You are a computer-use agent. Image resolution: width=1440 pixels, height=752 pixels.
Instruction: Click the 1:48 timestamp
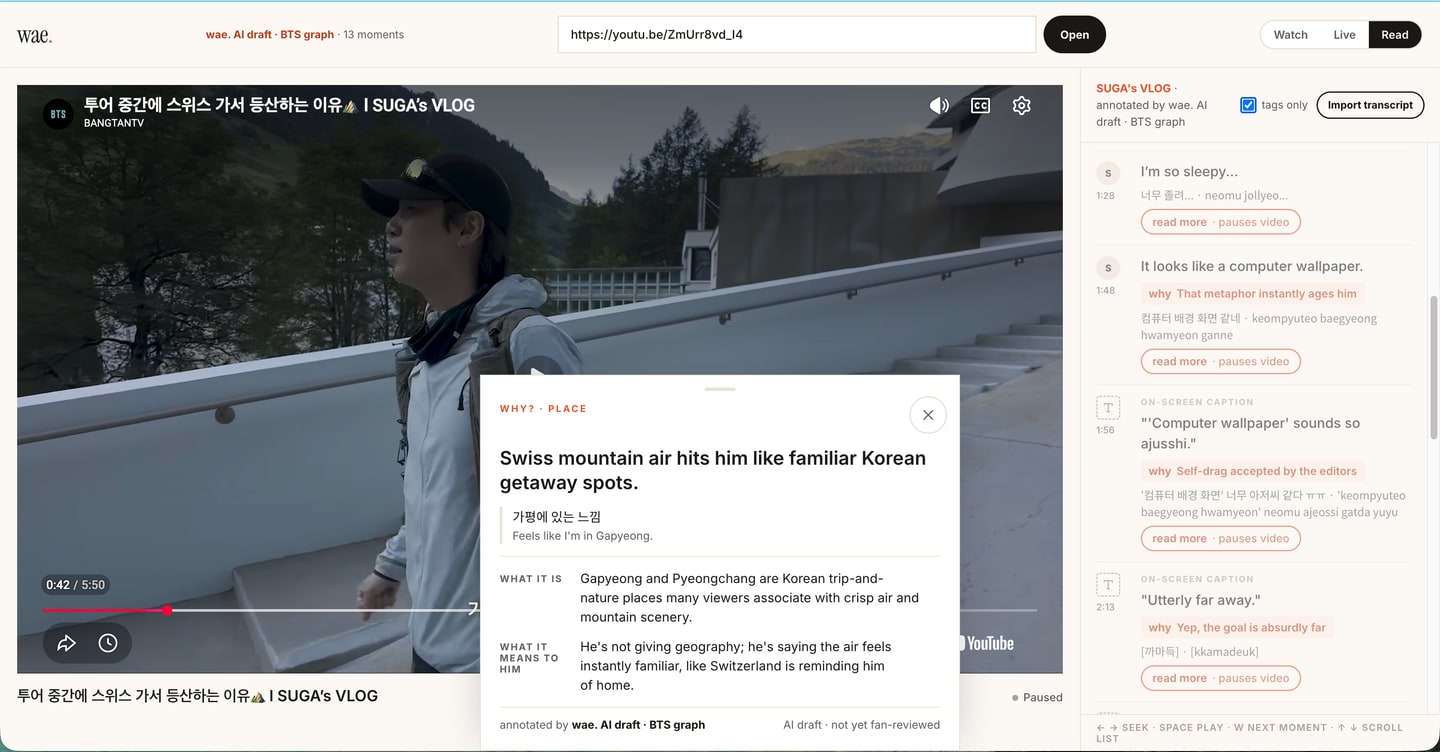[1105, 291]
